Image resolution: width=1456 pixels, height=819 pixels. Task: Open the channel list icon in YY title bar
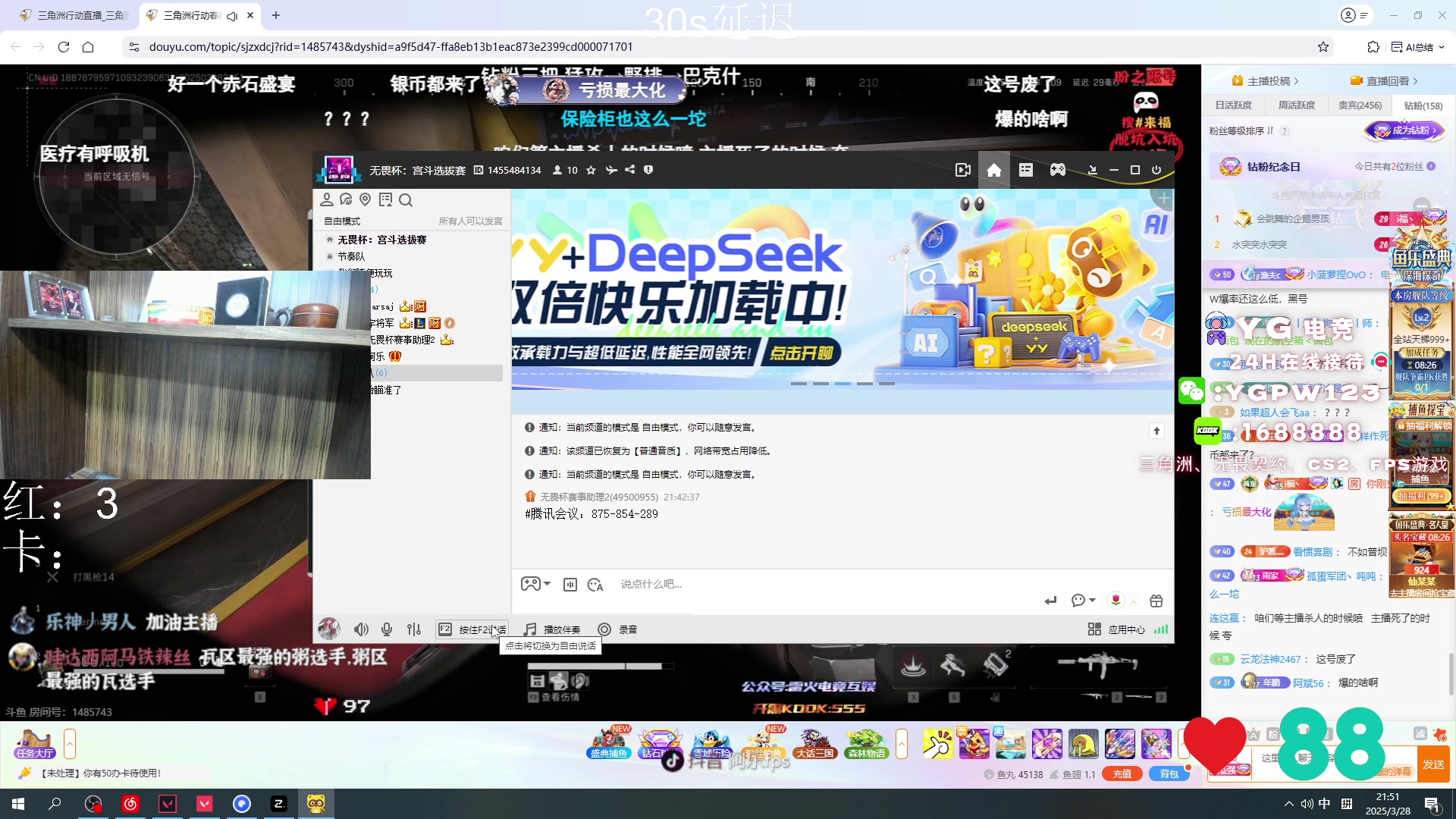[1026, 170]
